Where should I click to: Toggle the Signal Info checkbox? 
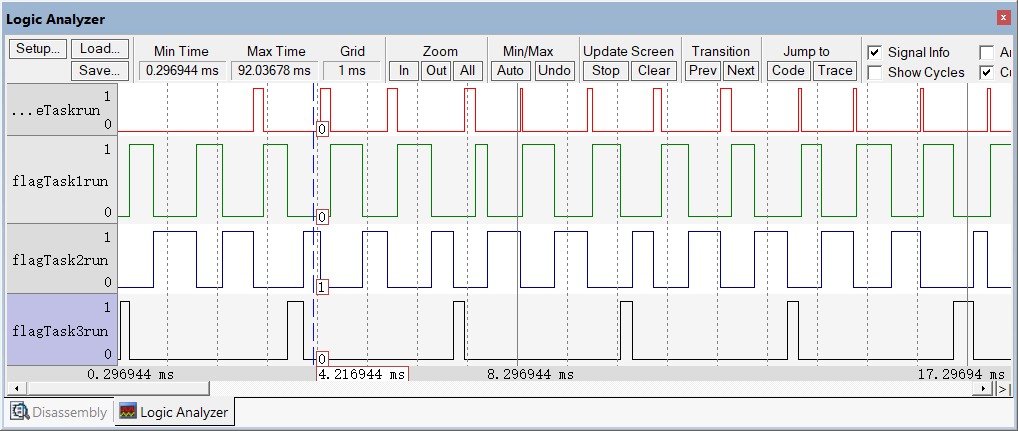(875, 53)
